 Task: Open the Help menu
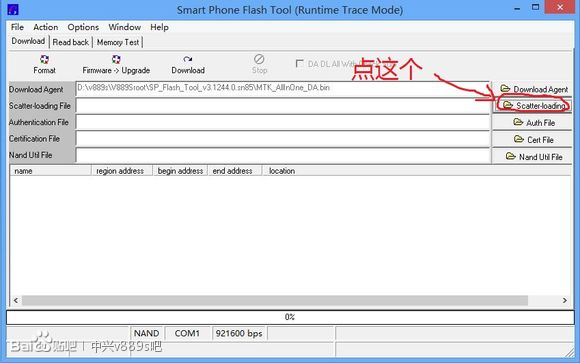159,27
